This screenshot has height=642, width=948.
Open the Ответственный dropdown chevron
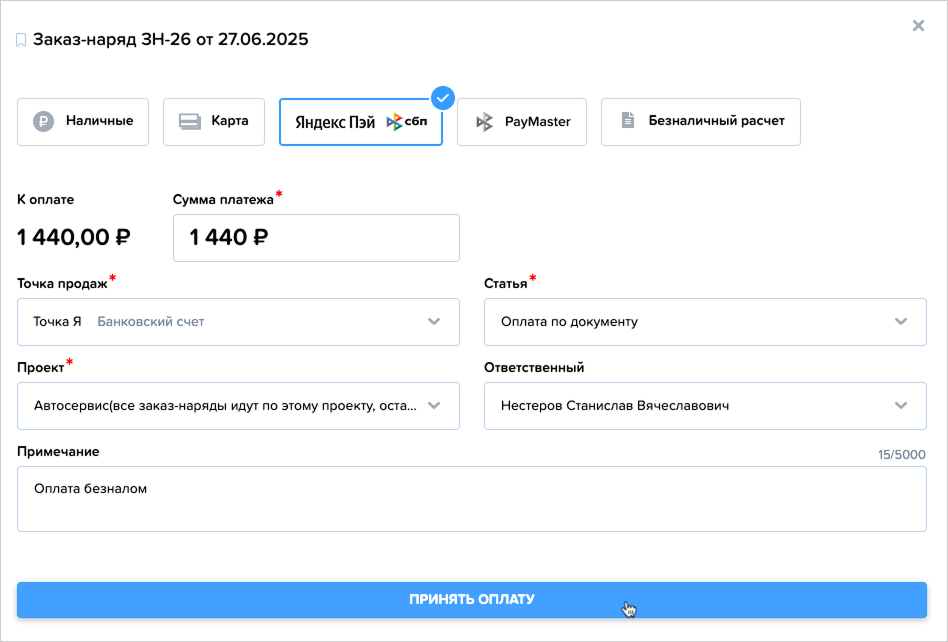[x=901, y=406]
